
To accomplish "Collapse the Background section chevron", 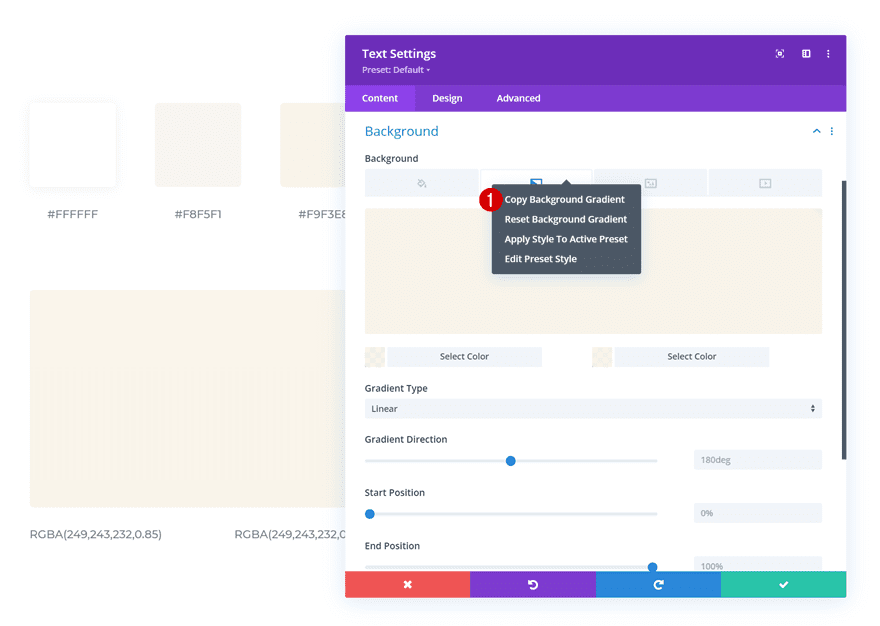I will coord(816,131).
